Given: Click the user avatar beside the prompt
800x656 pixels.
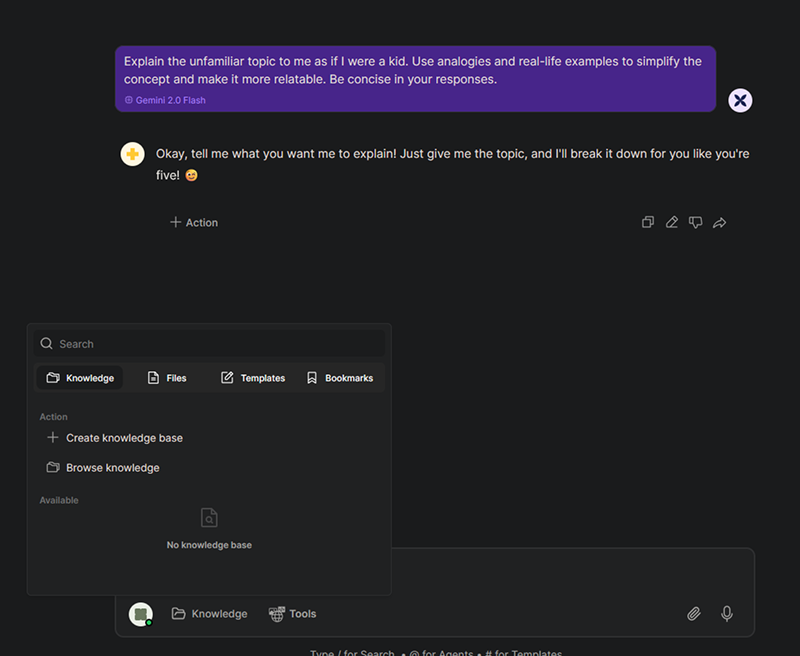Looking at the screenshot, I should click(x=740, y=100).
